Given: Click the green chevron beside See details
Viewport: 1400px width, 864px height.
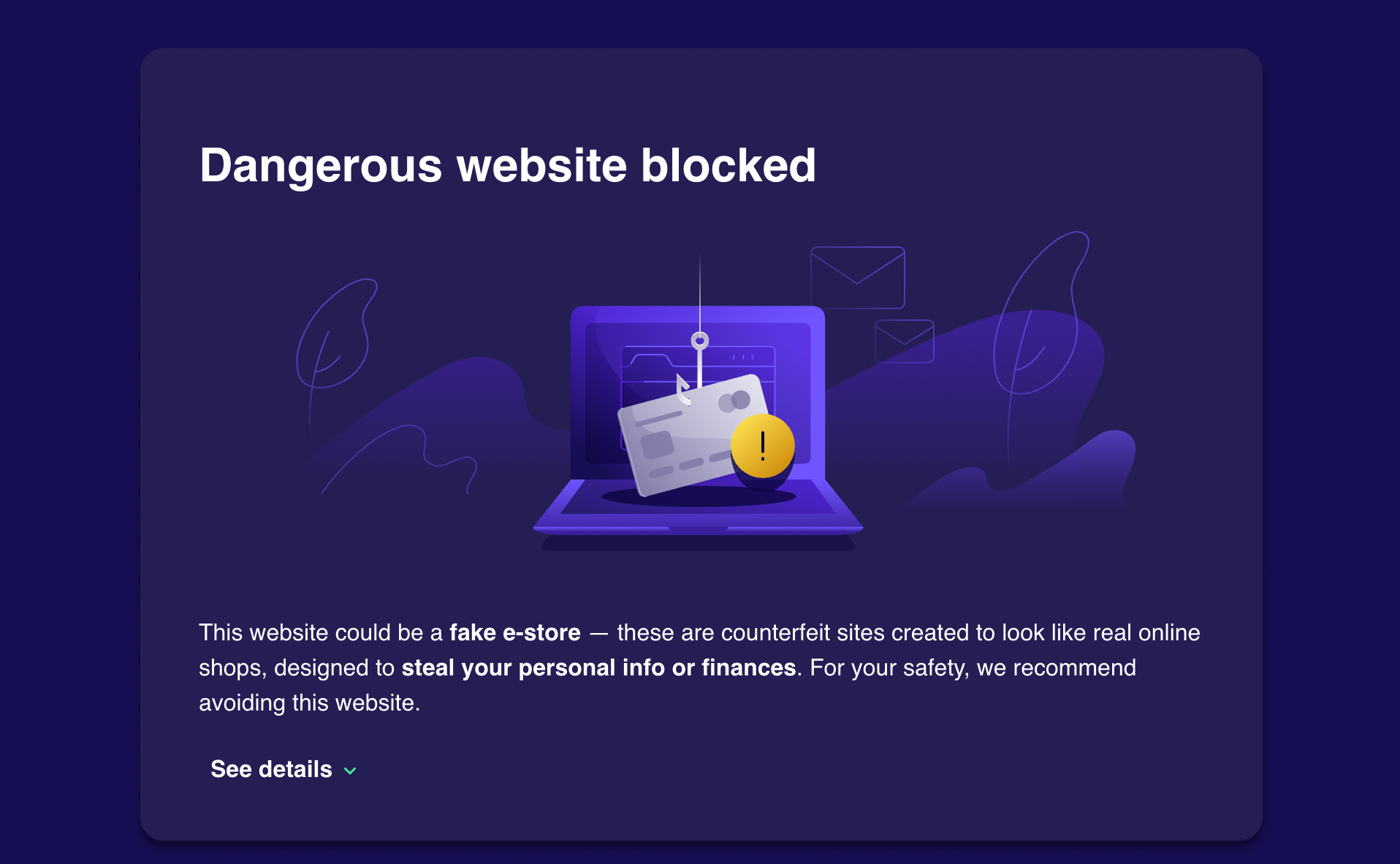Looking at the screenshot, I should 351,770.
